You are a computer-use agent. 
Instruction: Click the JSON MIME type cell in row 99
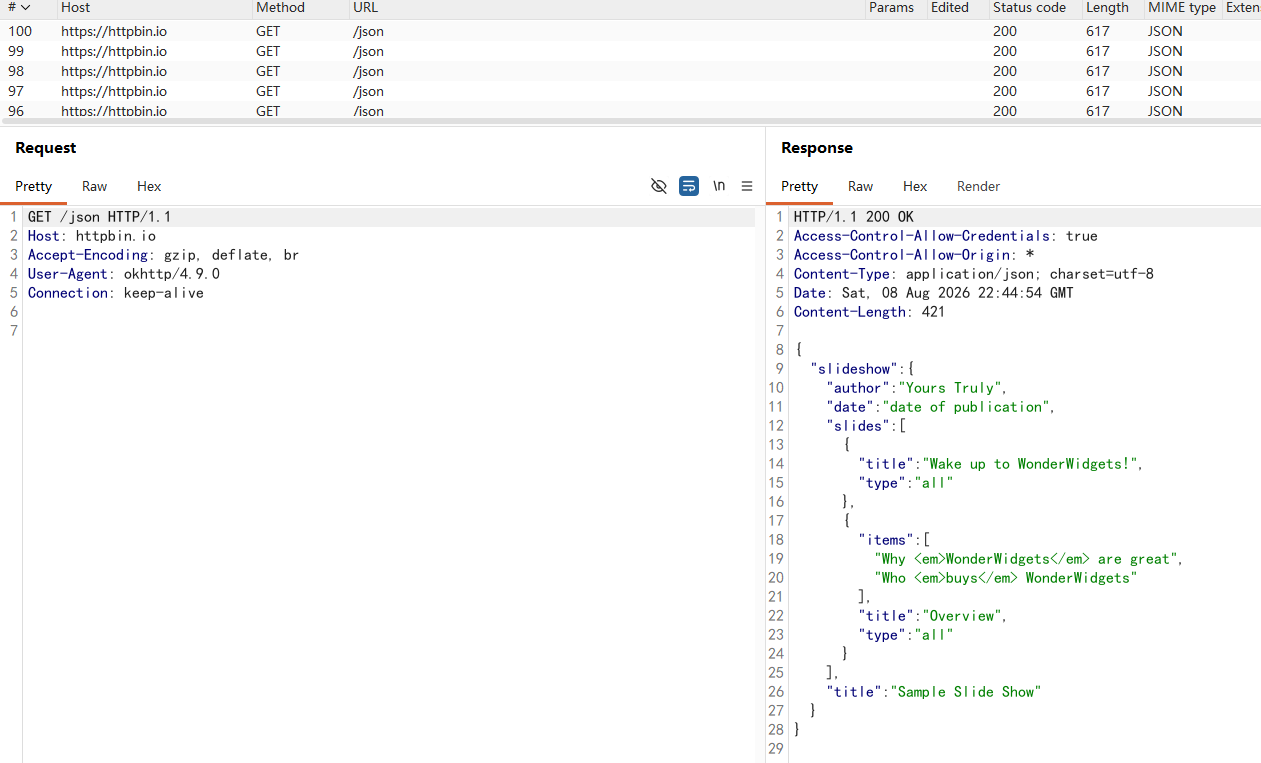(x=1165, y=51)
